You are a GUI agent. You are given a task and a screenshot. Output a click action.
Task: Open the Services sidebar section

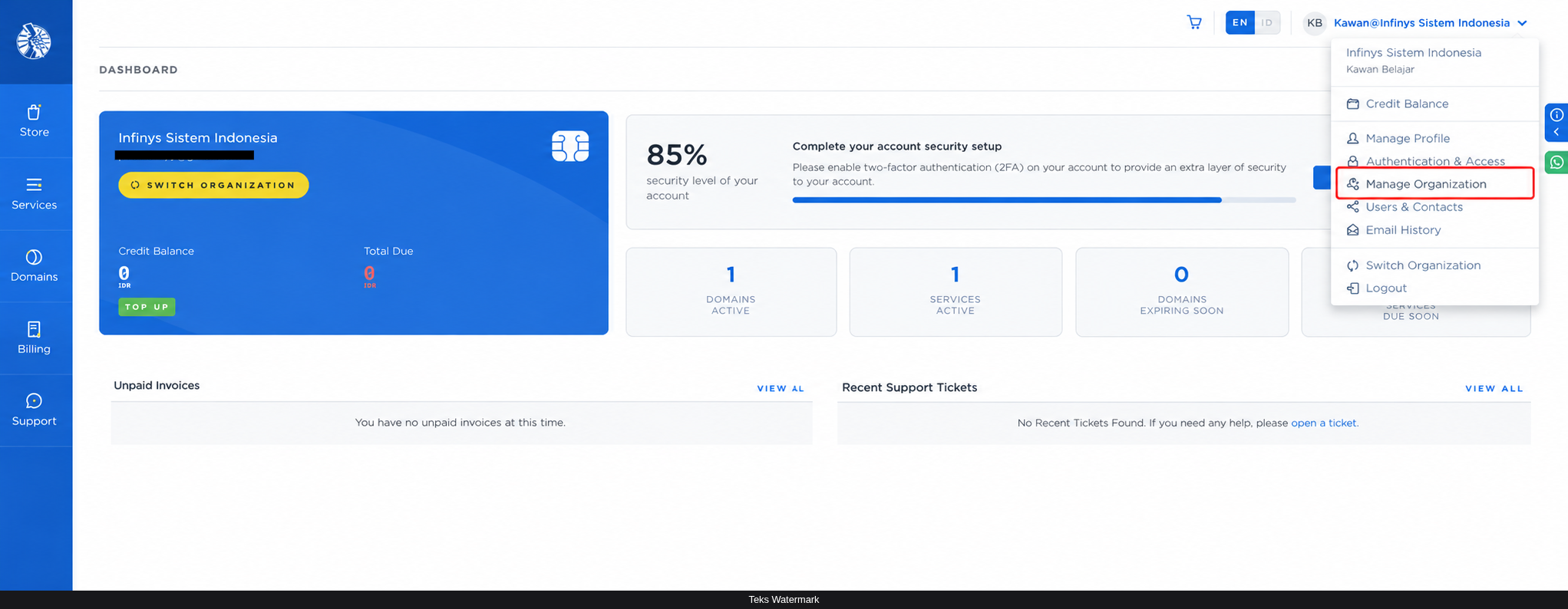click(35, 194)
